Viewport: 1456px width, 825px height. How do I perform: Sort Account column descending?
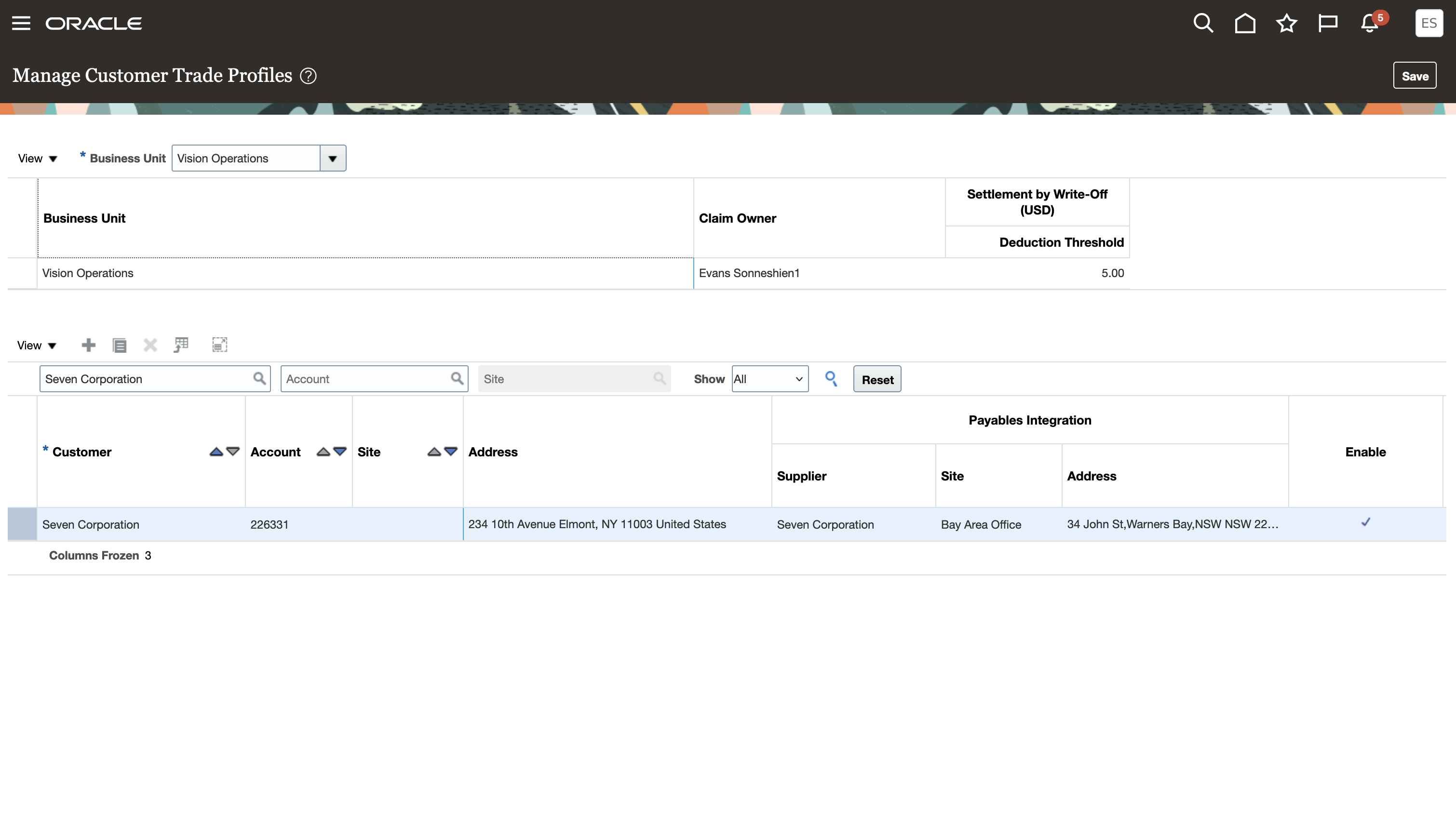point(339,452)
